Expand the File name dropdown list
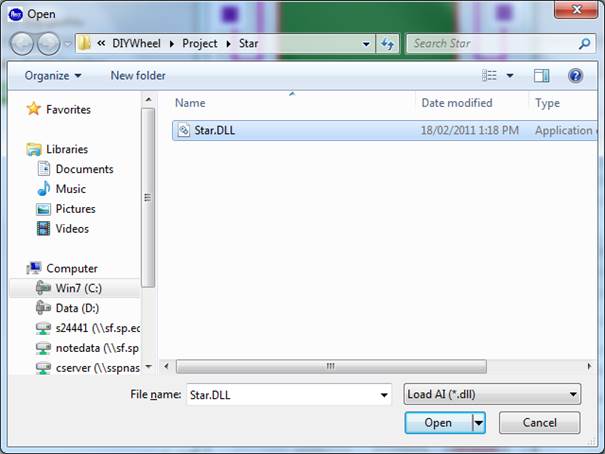The image size is (605, 454). pos(384,395)
